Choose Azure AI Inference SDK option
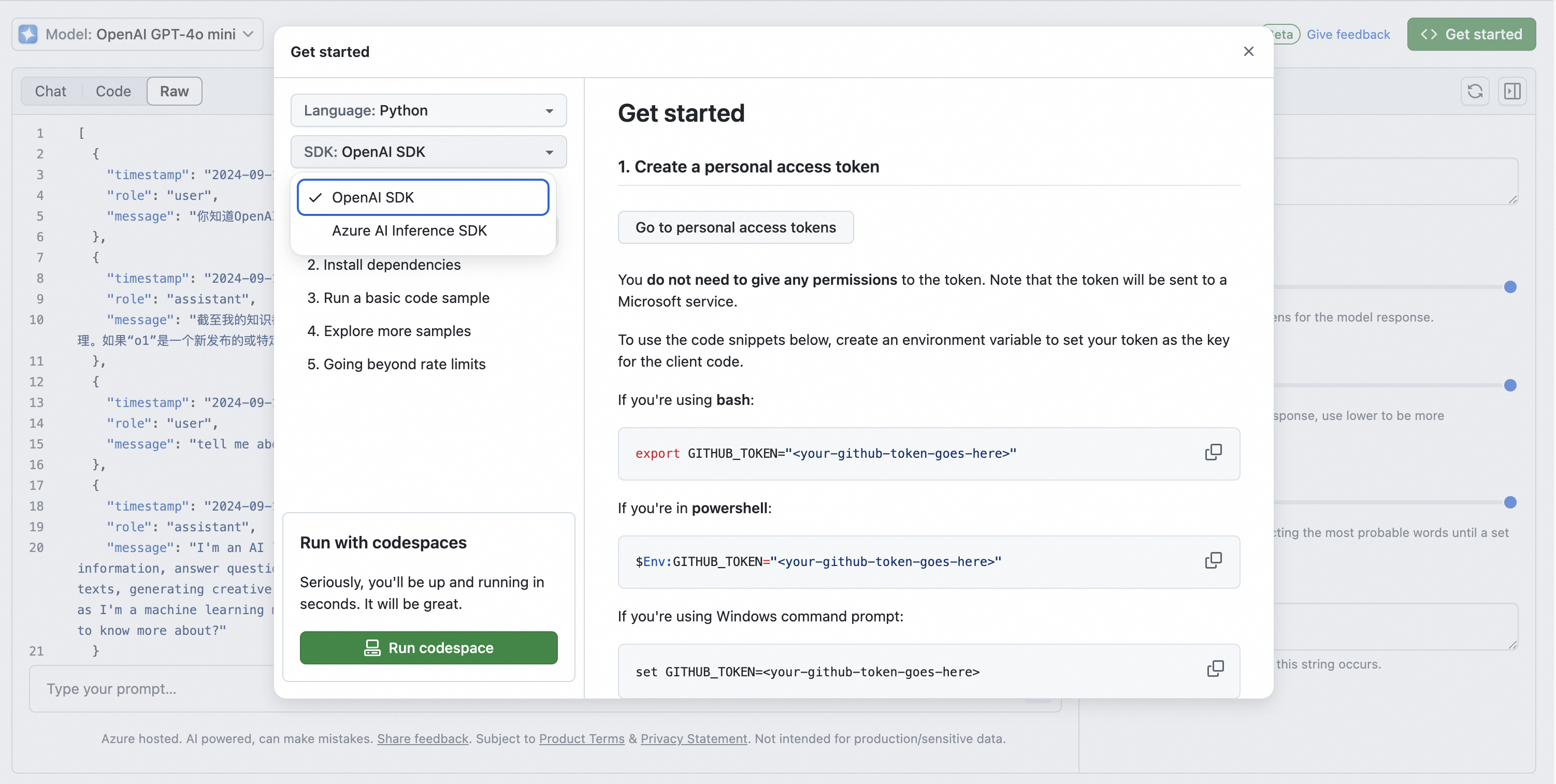1556x784 pixels. [x=409, y=231]
